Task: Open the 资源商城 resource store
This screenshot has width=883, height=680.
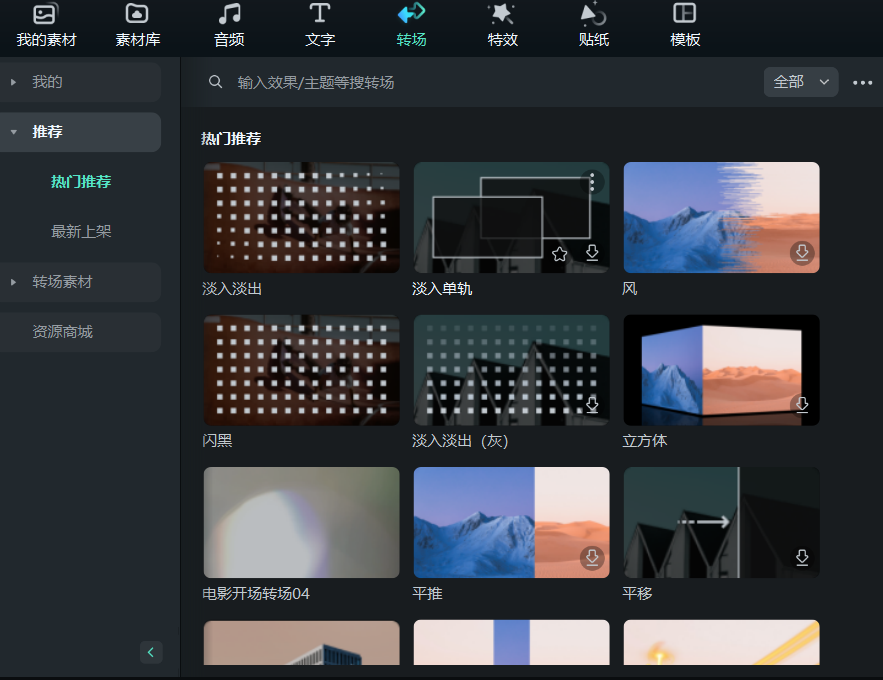Action: pos(62,332)
